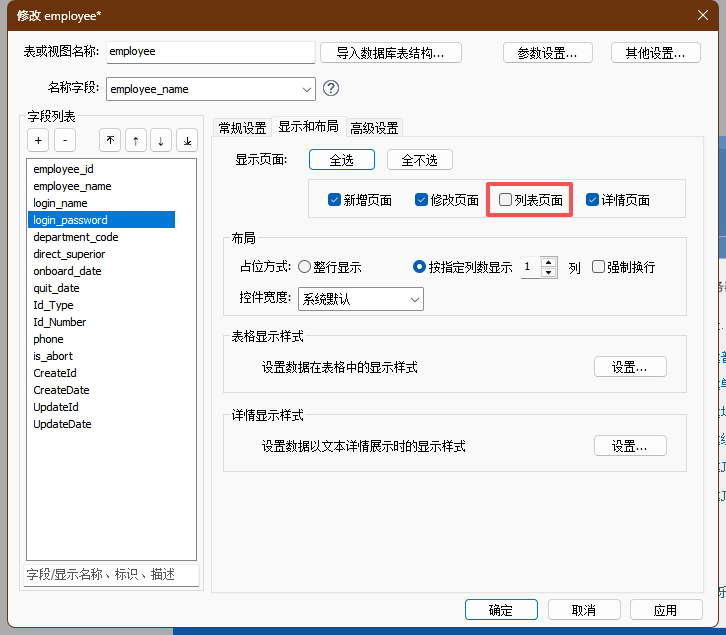Close the 修改 employee dialog
This screenshot has height=635, width=726.
click(x=703, y=13)
